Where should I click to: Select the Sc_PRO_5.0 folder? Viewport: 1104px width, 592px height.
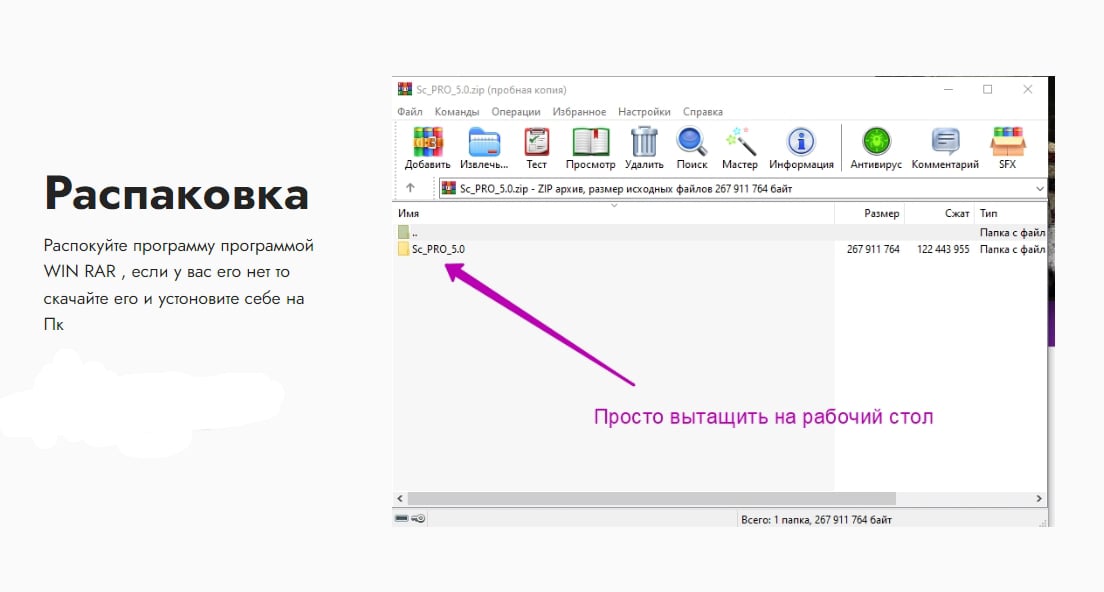[x=438, y=249]
